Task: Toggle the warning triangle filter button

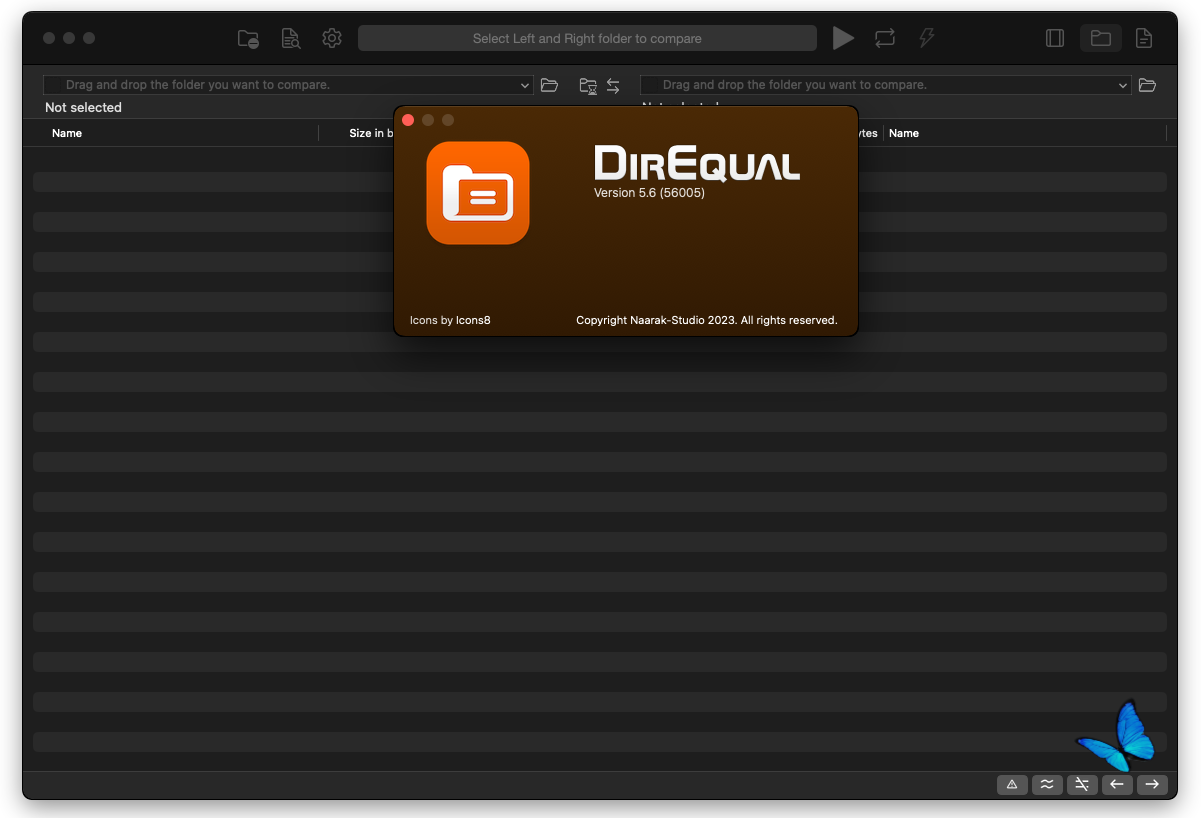Action: [x=1012, y=784]
